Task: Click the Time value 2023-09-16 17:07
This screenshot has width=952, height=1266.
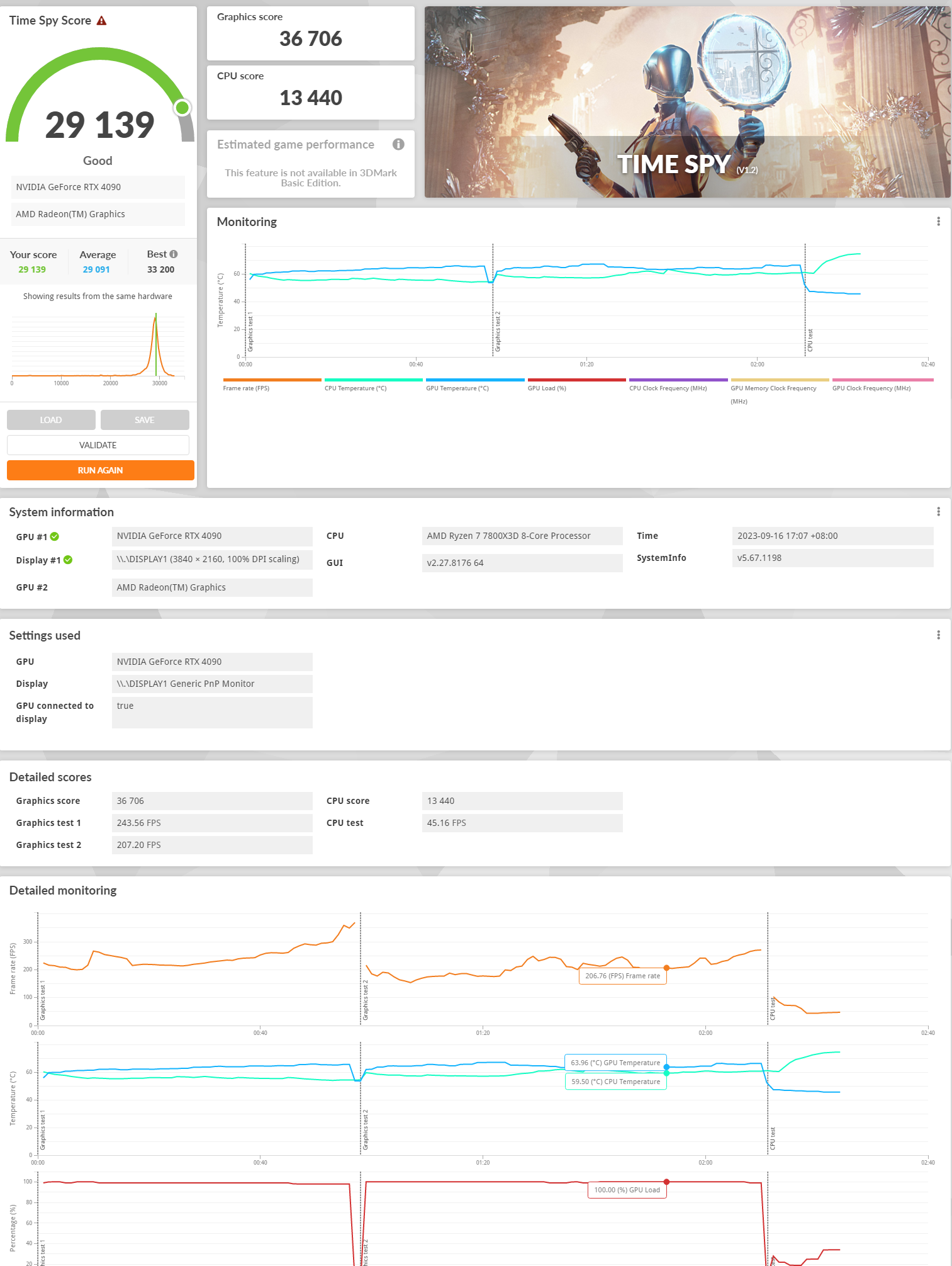Action: (832, 536)
